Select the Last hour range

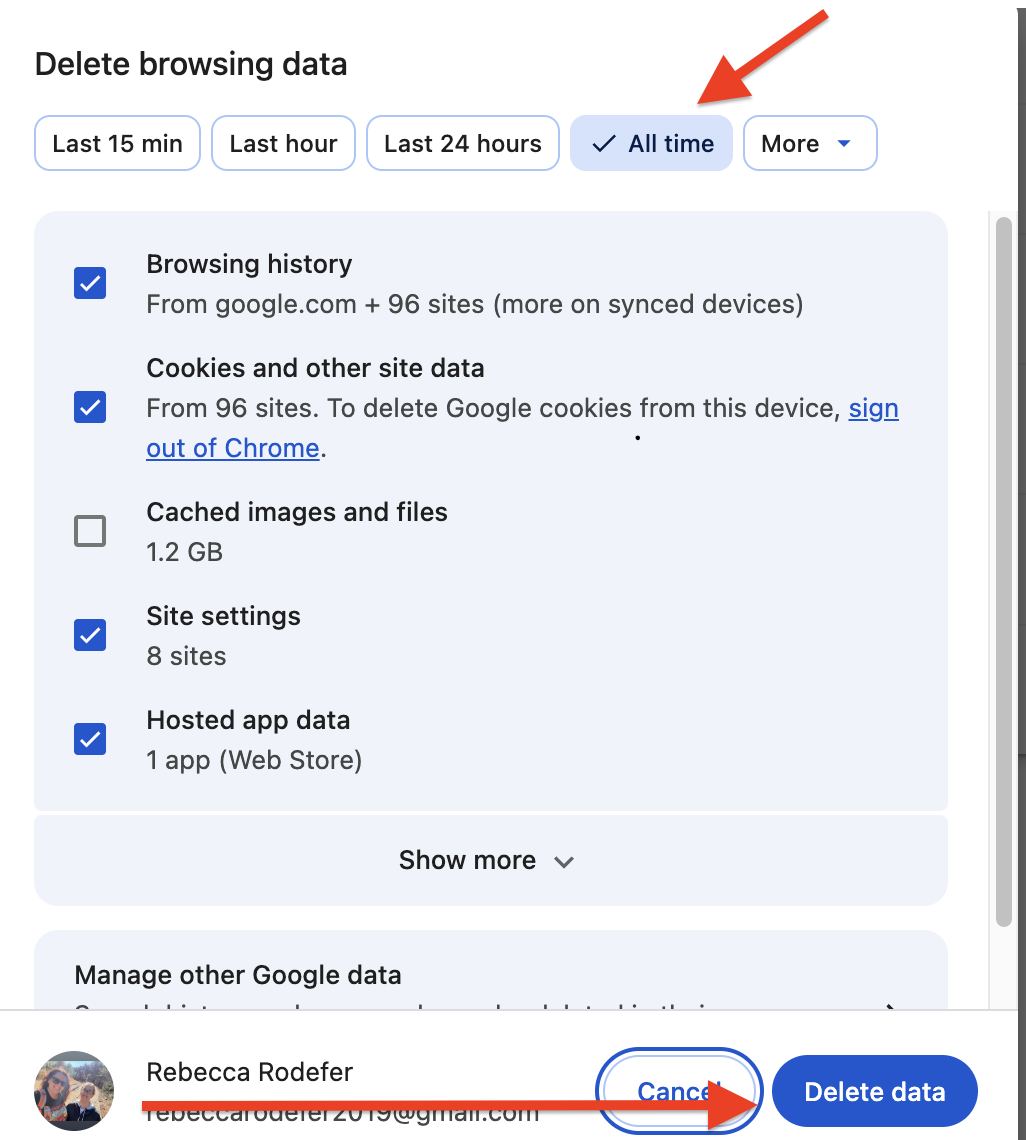284,143
